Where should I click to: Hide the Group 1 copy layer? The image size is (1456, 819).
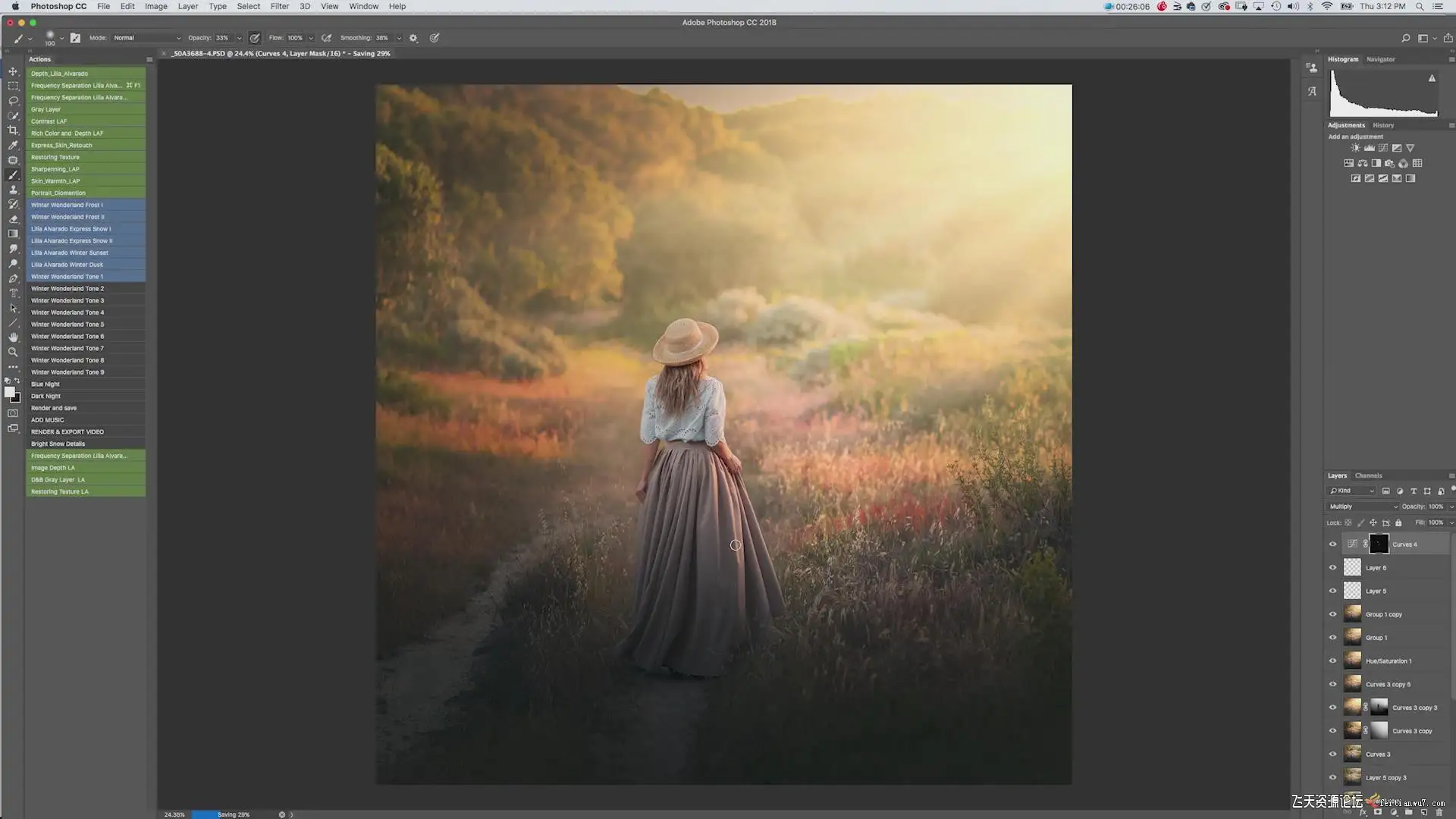[x=1332, y=614]
